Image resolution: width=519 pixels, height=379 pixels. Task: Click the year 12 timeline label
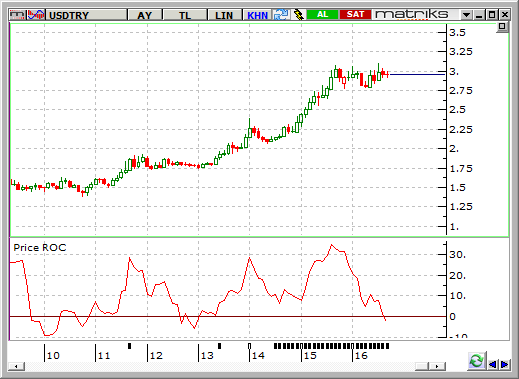click(x=156, y=356)
